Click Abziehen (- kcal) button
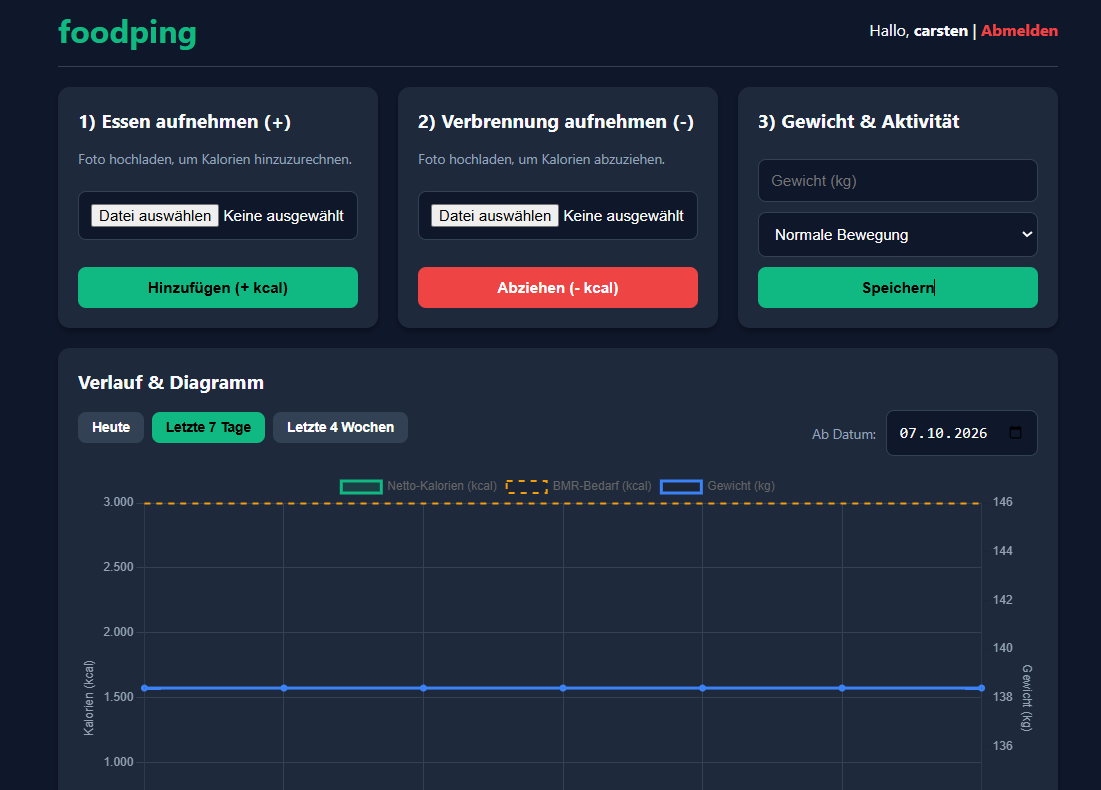The width and height of the screenshot is (1101, 790). pyautogui.click(x=558, y=287)
